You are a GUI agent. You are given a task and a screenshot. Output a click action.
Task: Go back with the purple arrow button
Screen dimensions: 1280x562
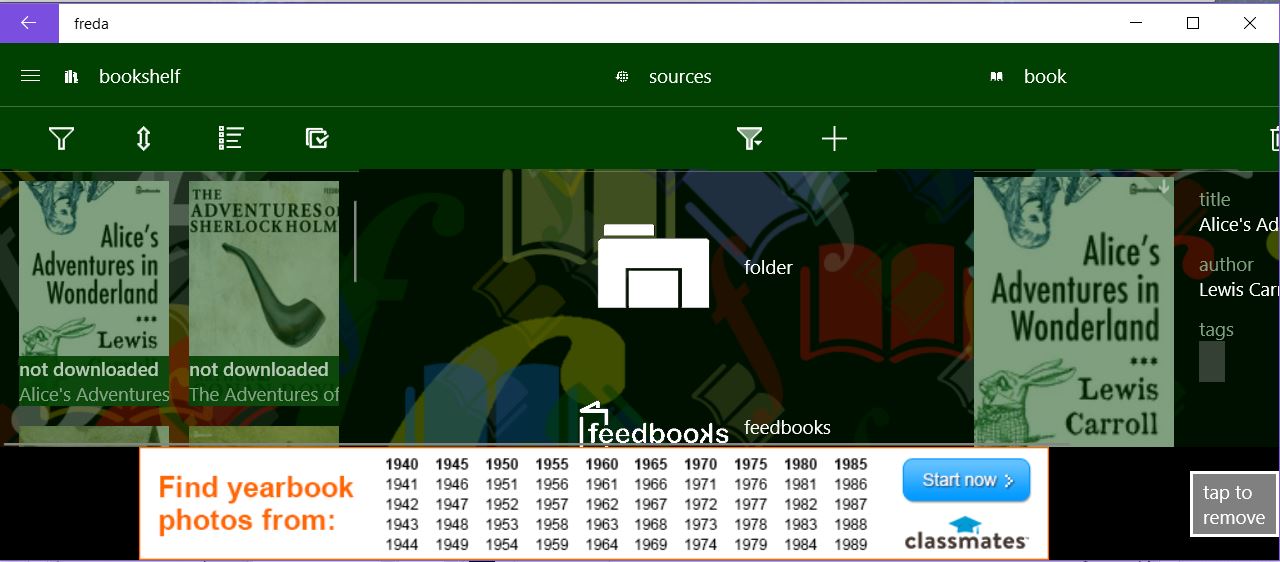[29, 23]
